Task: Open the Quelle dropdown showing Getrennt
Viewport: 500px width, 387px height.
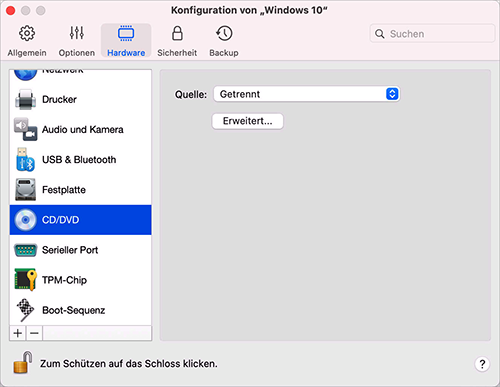Action: pos(307,94)
